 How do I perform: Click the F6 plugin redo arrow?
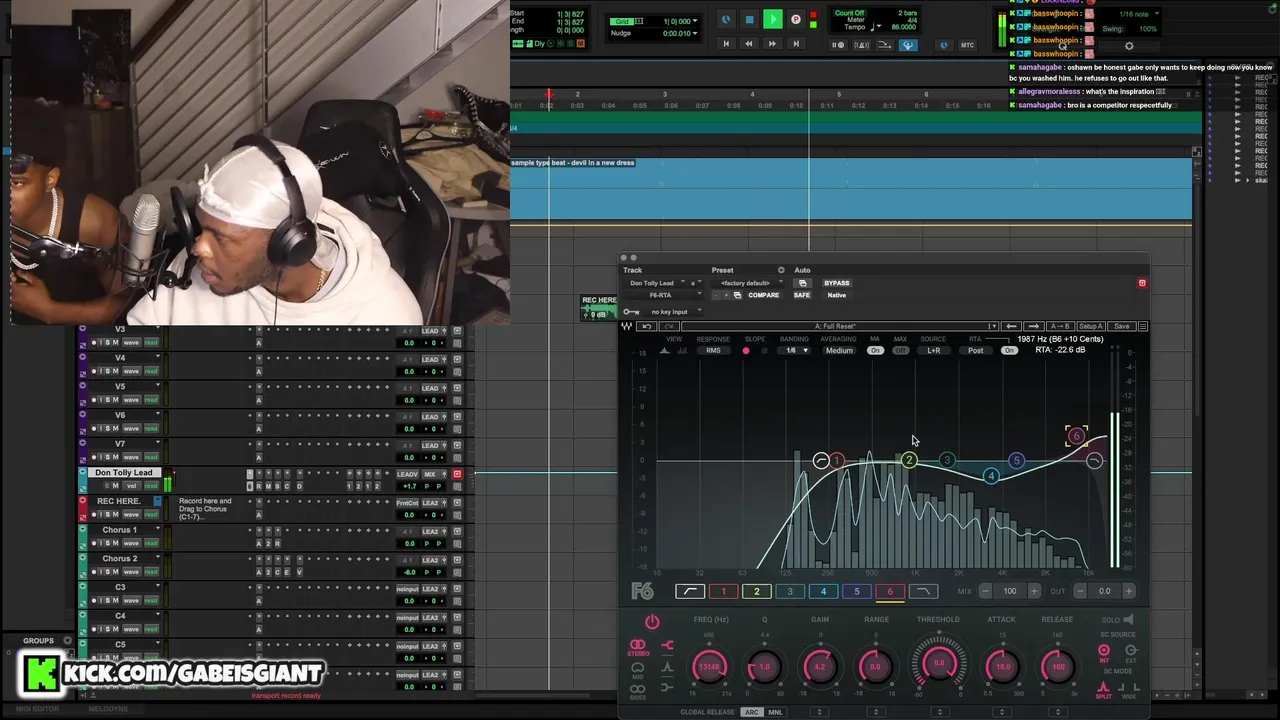tap(669, 326)
